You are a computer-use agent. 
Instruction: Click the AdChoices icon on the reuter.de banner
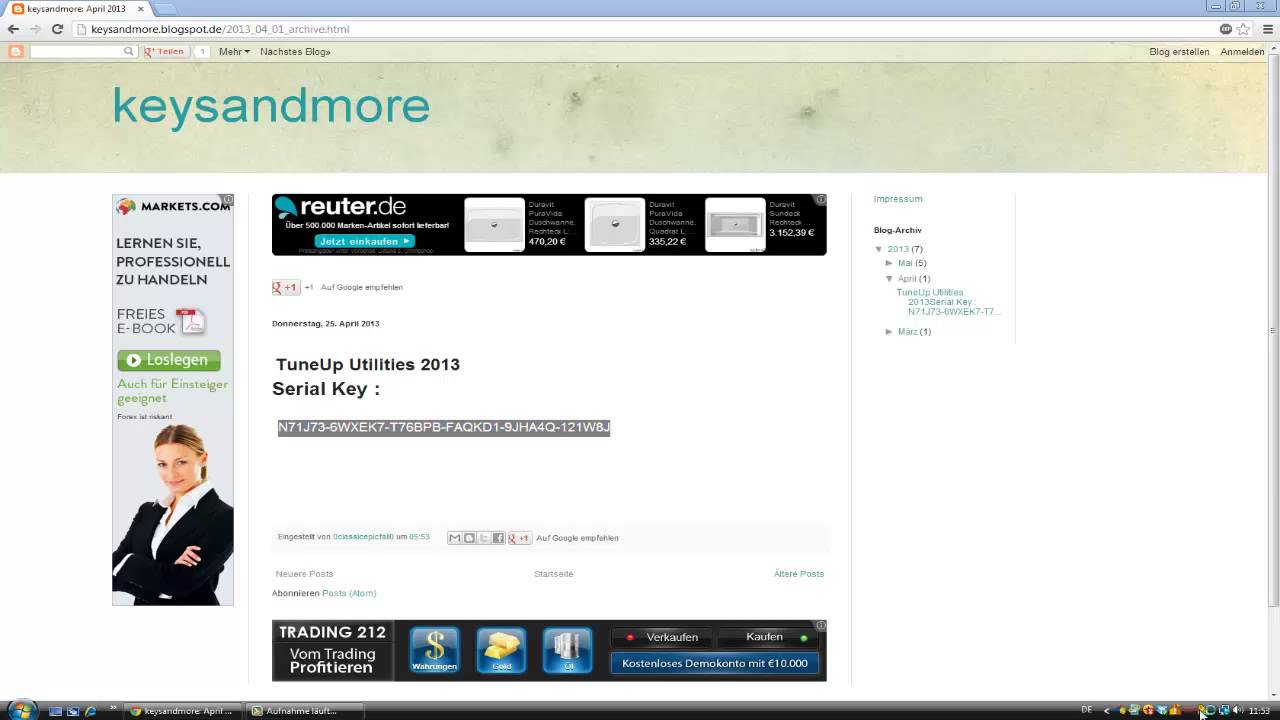pos(821,200)
